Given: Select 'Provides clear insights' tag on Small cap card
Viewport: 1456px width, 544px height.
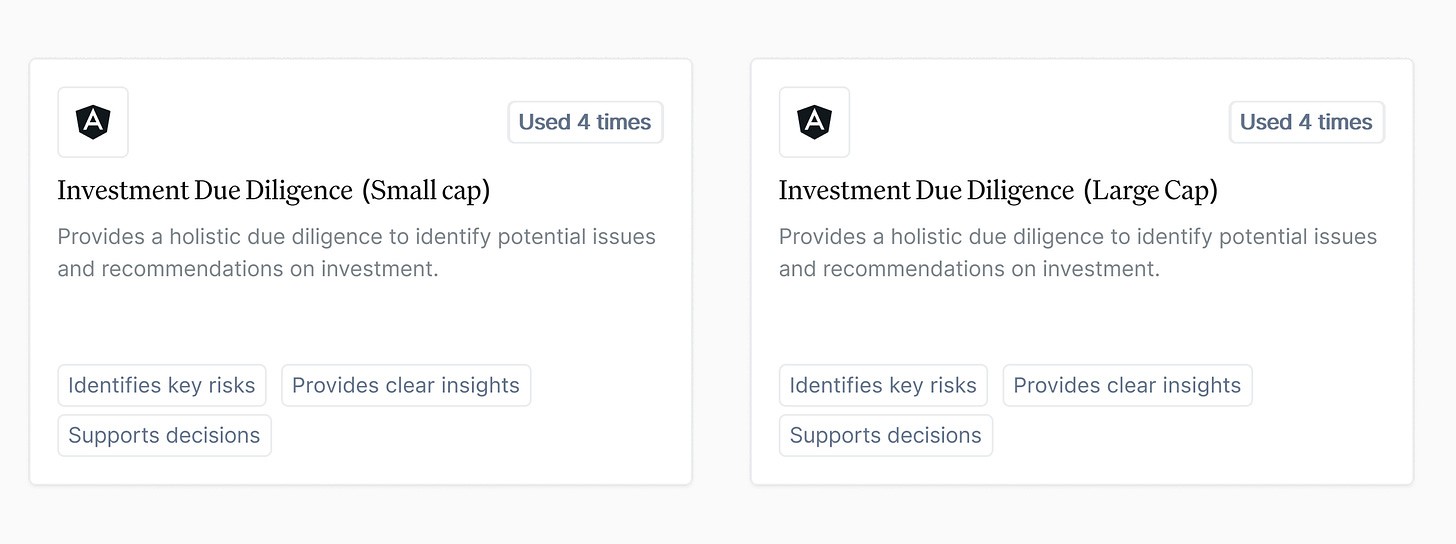Looking at the screenshot, I should 406,385.
